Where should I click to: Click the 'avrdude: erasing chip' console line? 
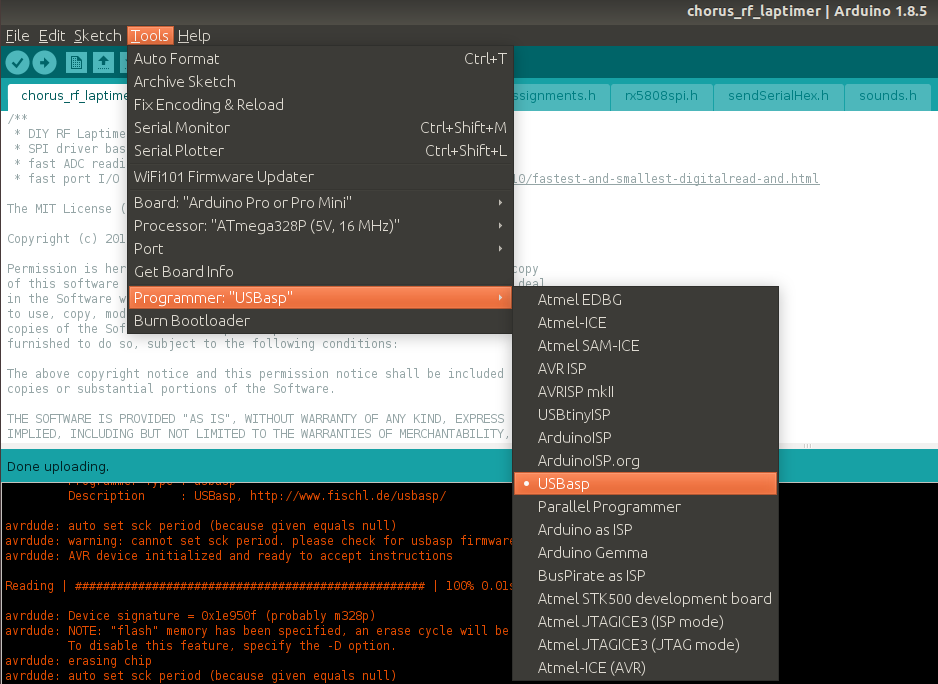tap(78, 661)
